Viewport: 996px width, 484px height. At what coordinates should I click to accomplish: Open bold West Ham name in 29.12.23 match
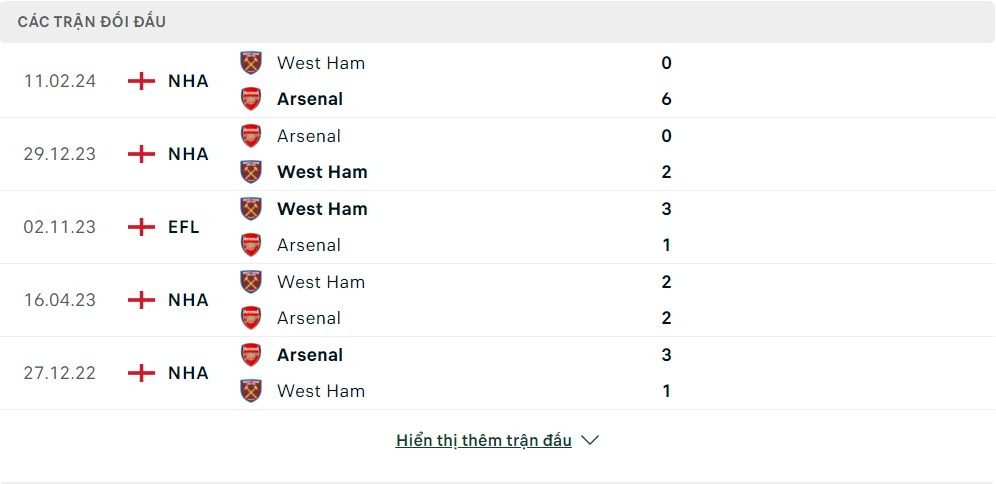tap(322, 172)
